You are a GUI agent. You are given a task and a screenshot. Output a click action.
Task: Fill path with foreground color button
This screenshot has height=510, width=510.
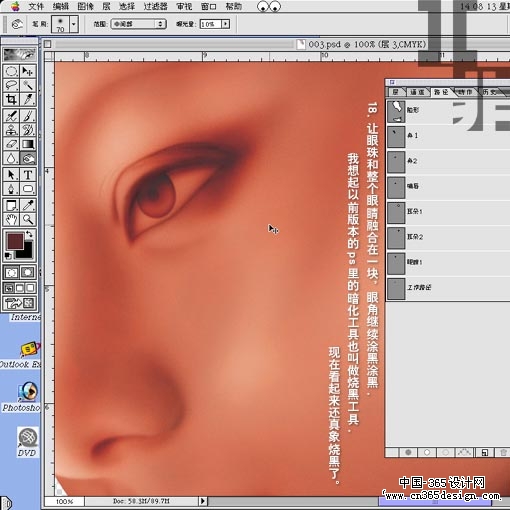408,452
